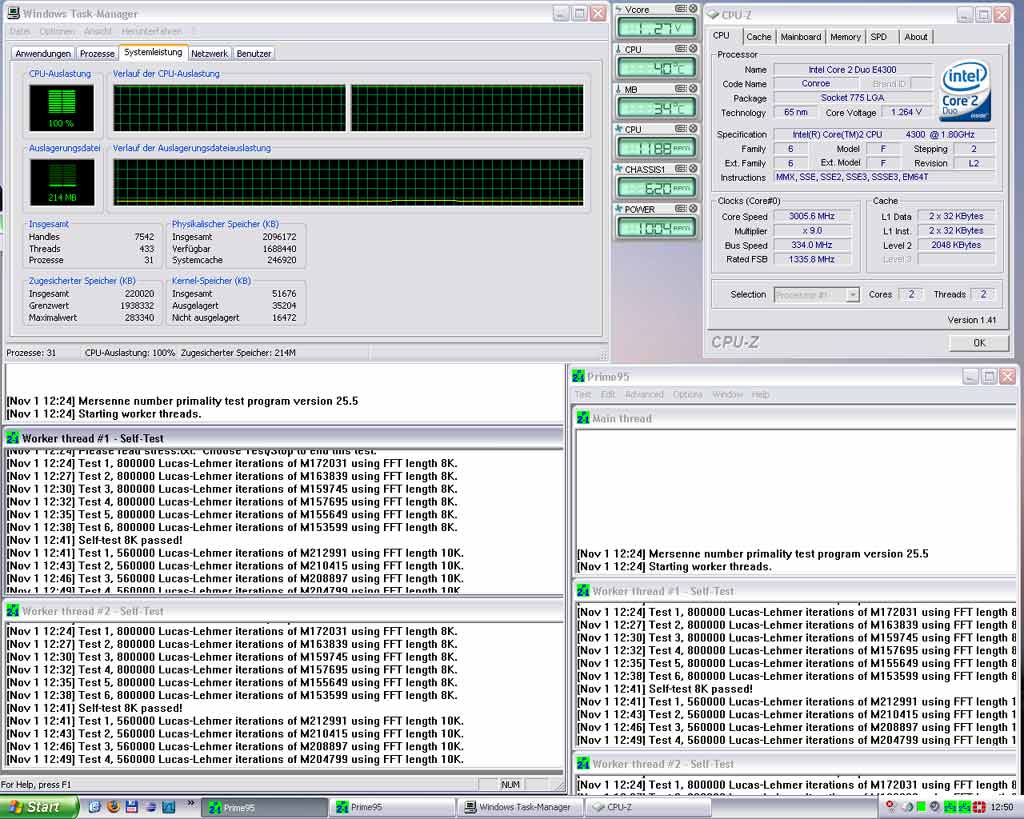Switch to first Prime95 taskbar button
Image resolution: width=1024 pixels, height=819 pixels.
click(x=263, y=808)
